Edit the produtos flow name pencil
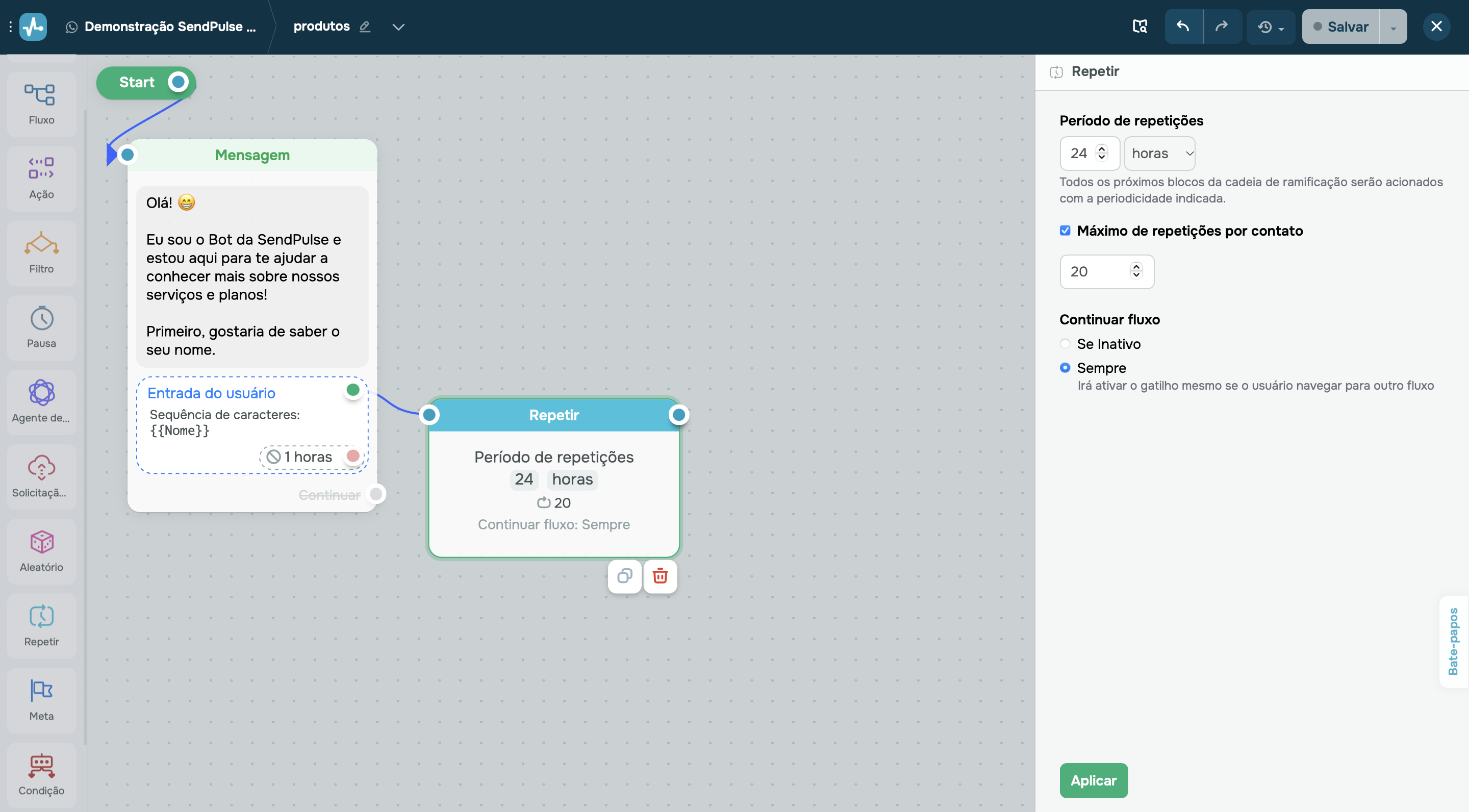 pyautogui.click(x=365, y=27)
